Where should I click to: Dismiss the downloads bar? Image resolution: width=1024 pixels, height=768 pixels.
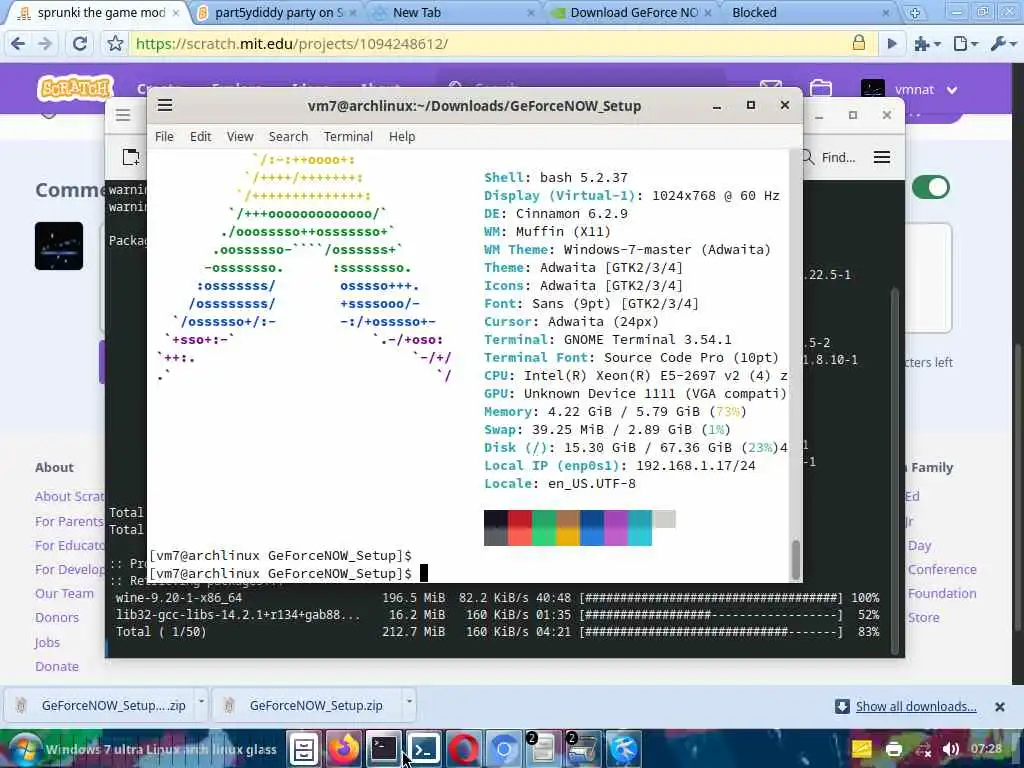[x=999, y=707]
